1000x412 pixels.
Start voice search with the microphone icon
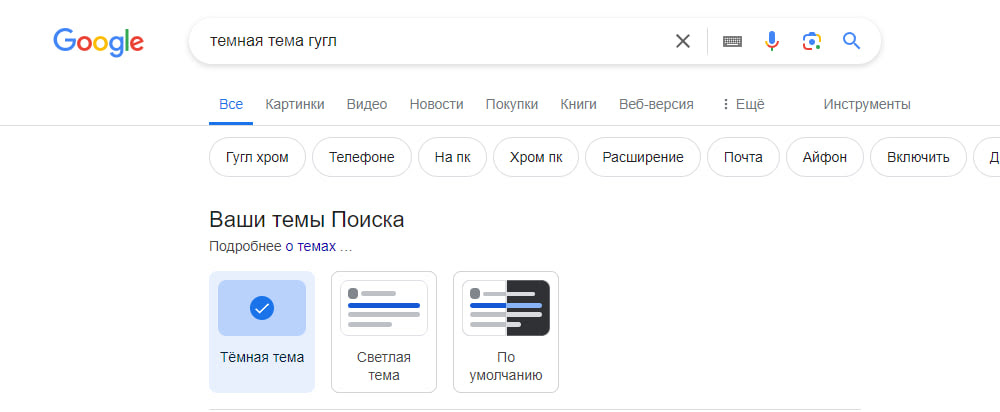(x=772, y=41)
